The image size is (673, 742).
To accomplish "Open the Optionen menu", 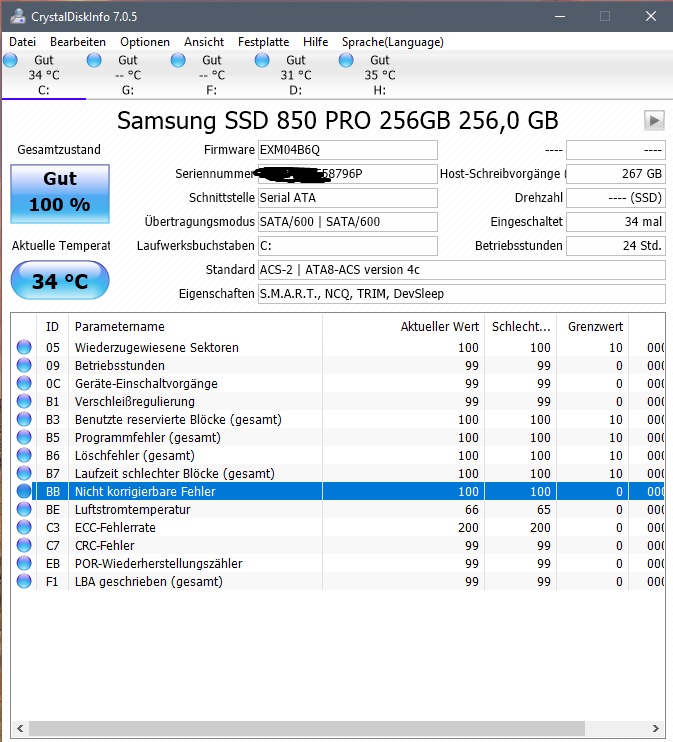I will coord(145,42).
